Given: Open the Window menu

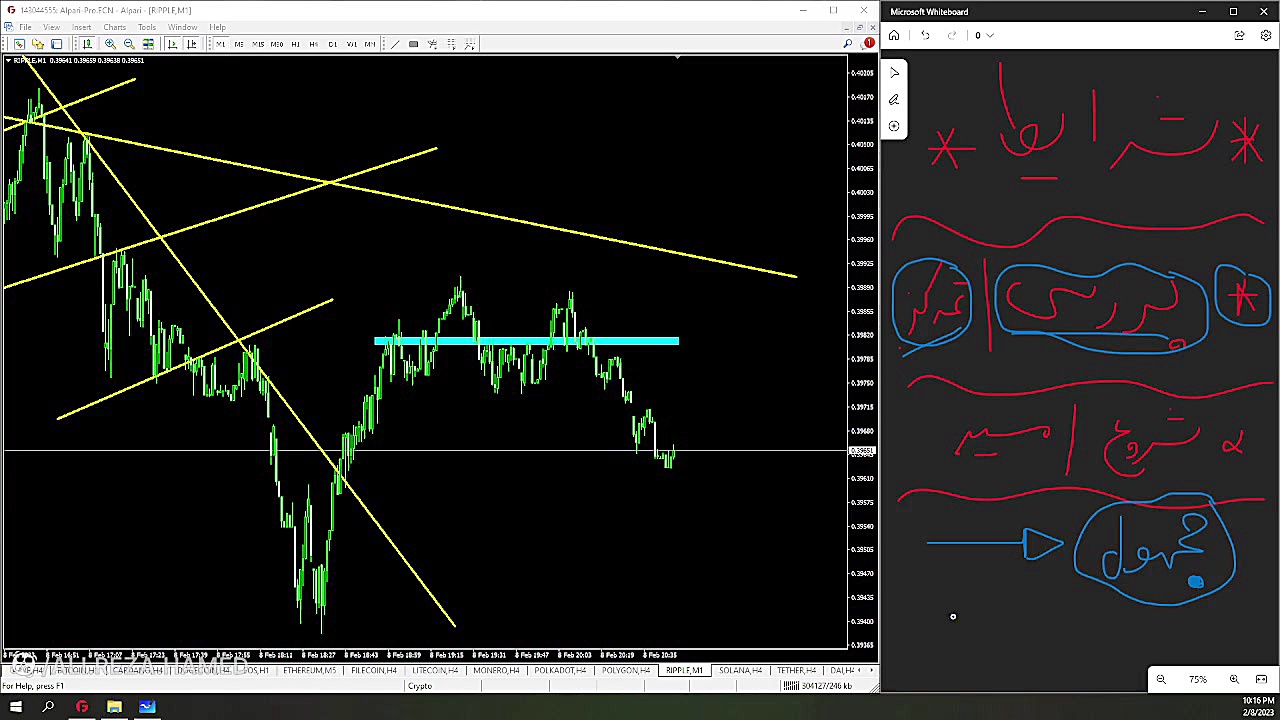Looking at the screenshot, I should [x=182, y=27].
